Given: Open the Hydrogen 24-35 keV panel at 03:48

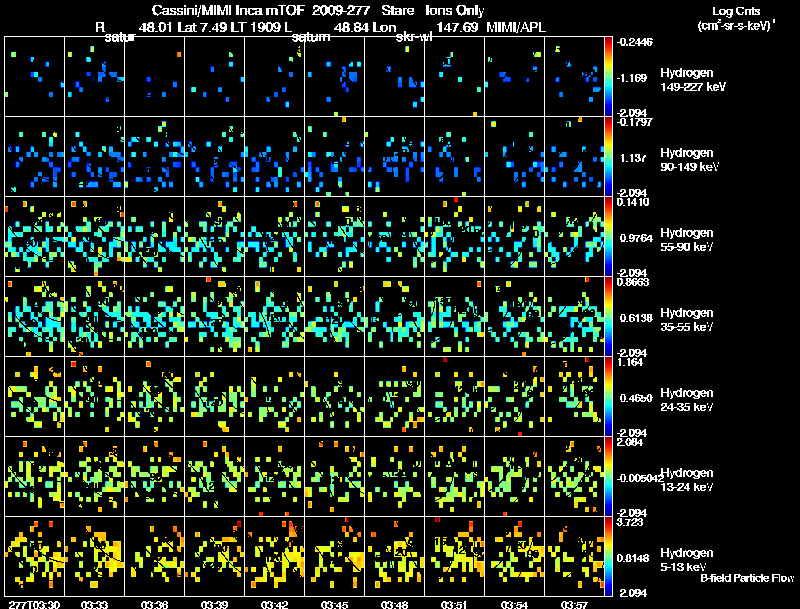Looking at the screenshot, I should point(394,397).
